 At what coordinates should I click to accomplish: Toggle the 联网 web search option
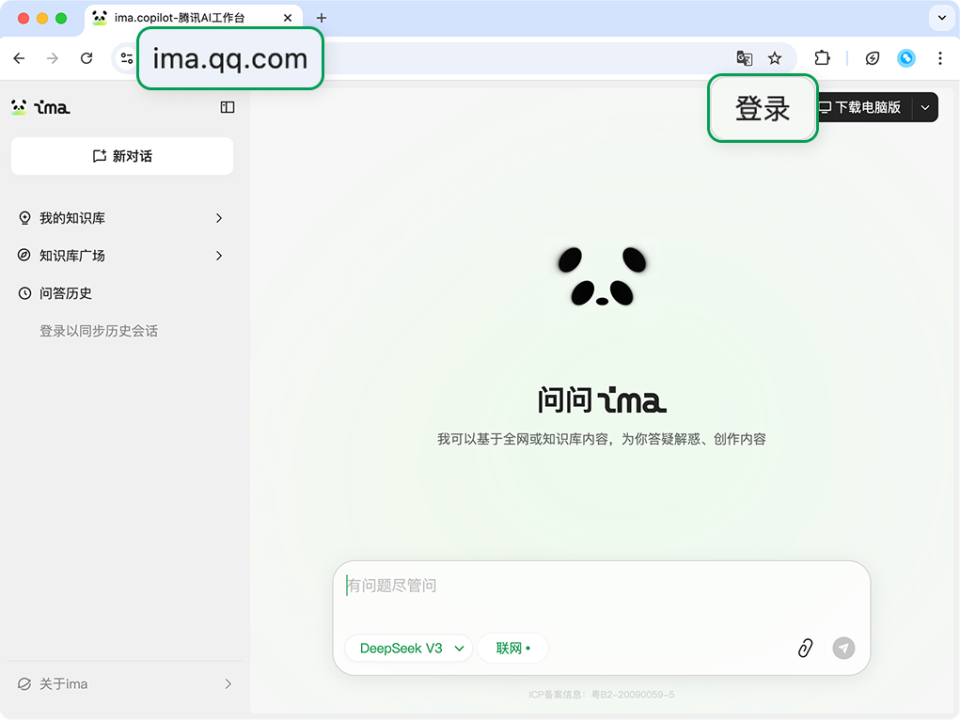coord(512,648)
